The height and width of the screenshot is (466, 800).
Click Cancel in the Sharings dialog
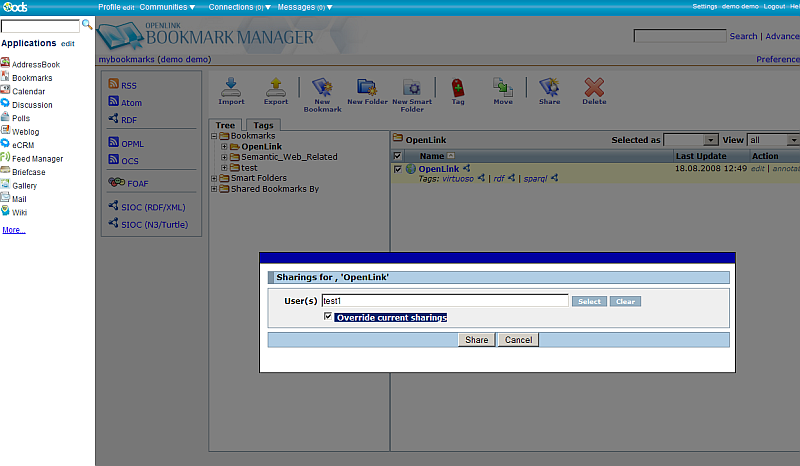[518, 340]
